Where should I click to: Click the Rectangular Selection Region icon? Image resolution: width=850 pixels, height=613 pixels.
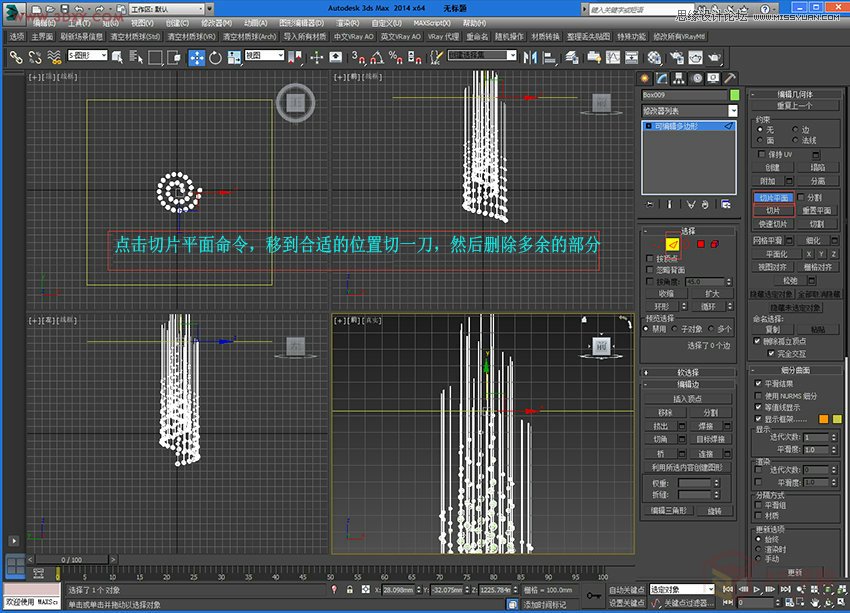(x=155, y=57)
